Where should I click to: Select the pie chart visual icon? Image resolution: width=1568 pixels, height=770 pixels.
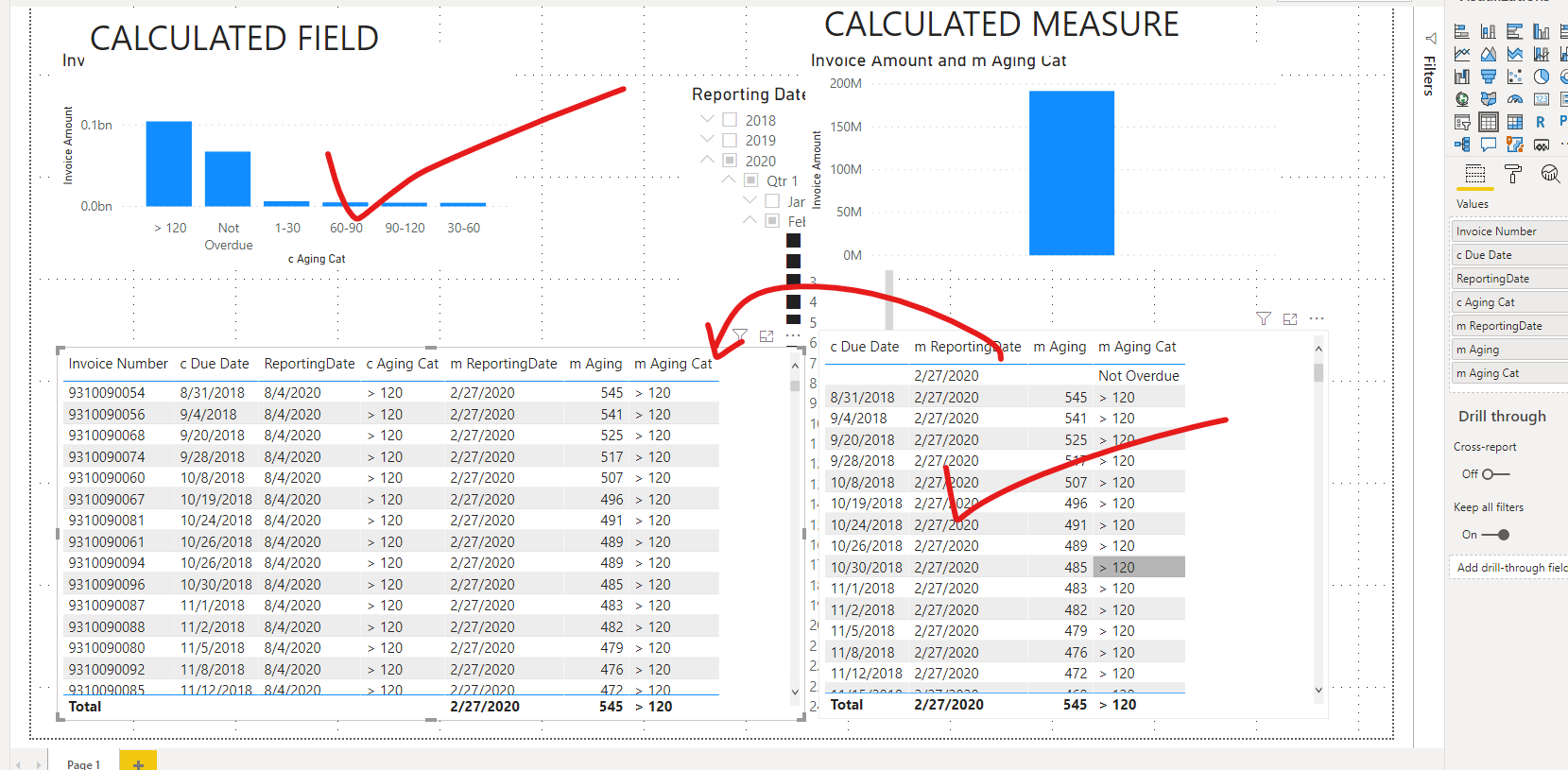[x=1542, y=77]
